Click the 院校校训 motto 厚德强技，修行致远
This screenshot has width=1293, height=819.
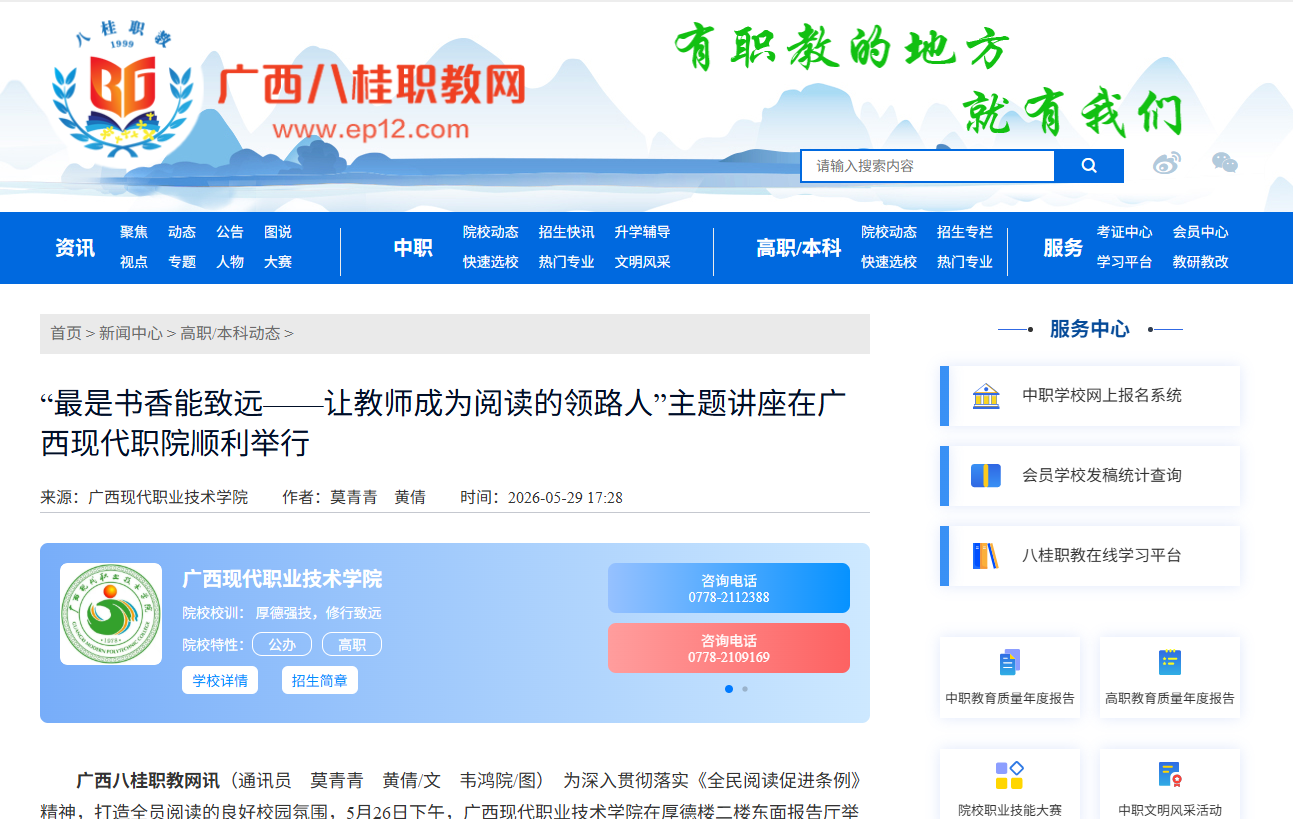(319, 613)
